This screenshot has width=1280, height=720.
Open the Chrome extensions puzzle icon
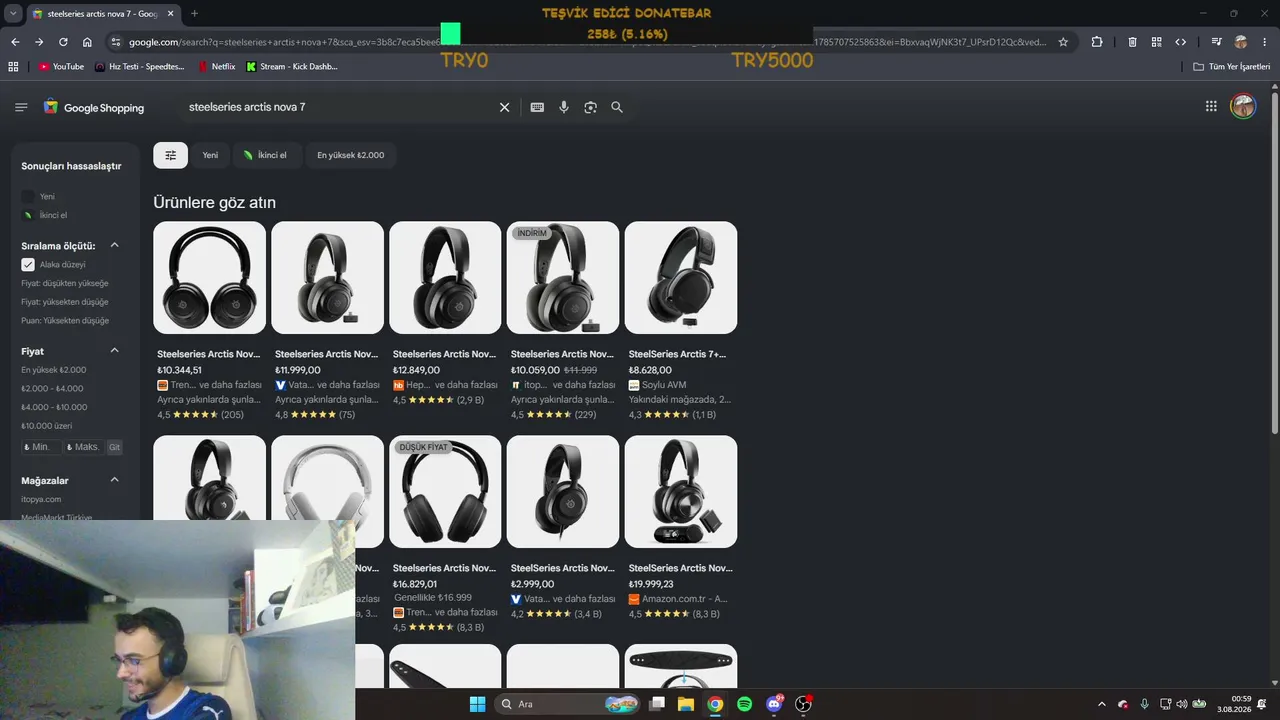pos(1097,42)
